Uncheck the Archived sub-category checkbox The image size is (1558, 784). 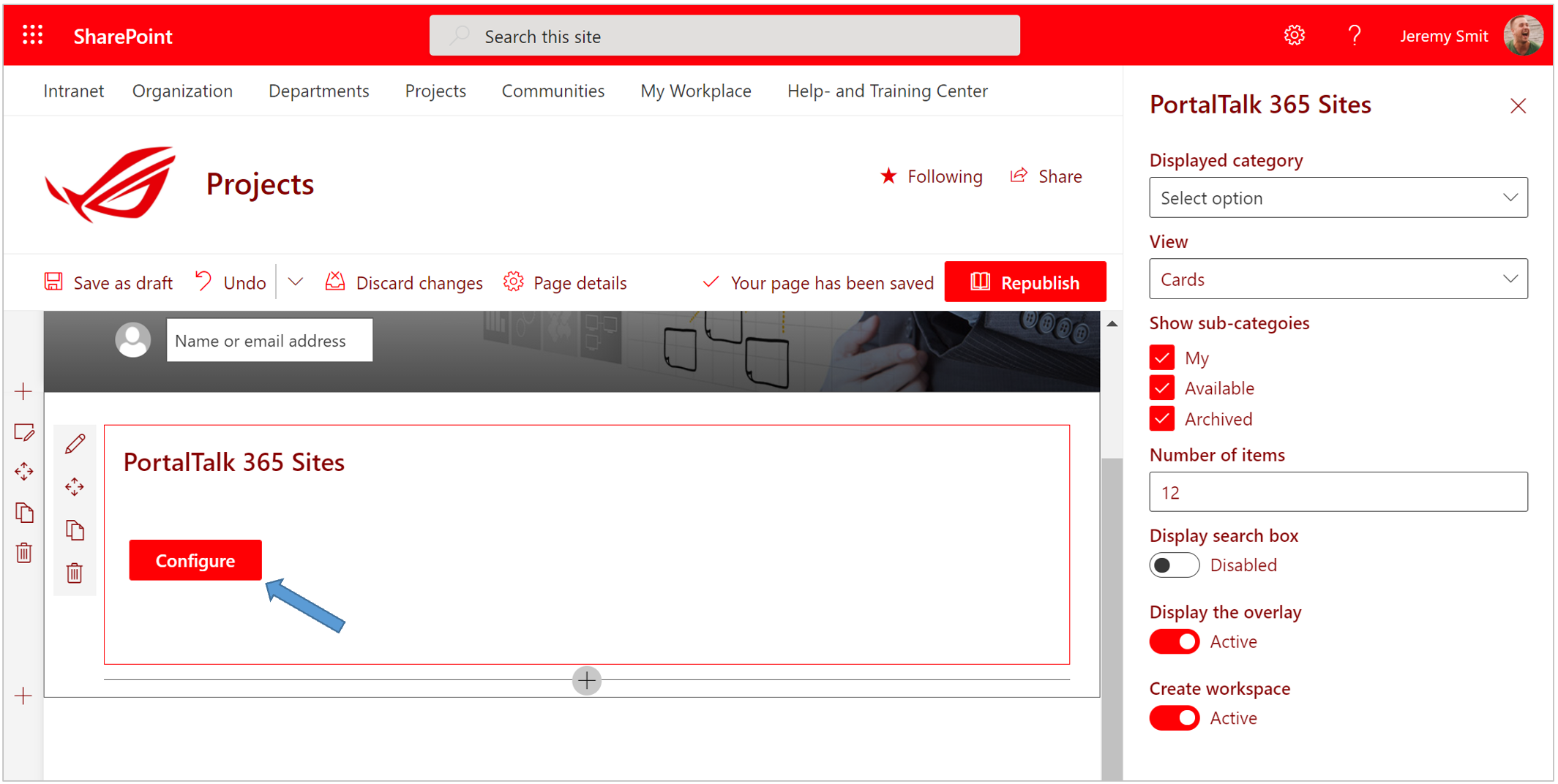click(1162, 419)
